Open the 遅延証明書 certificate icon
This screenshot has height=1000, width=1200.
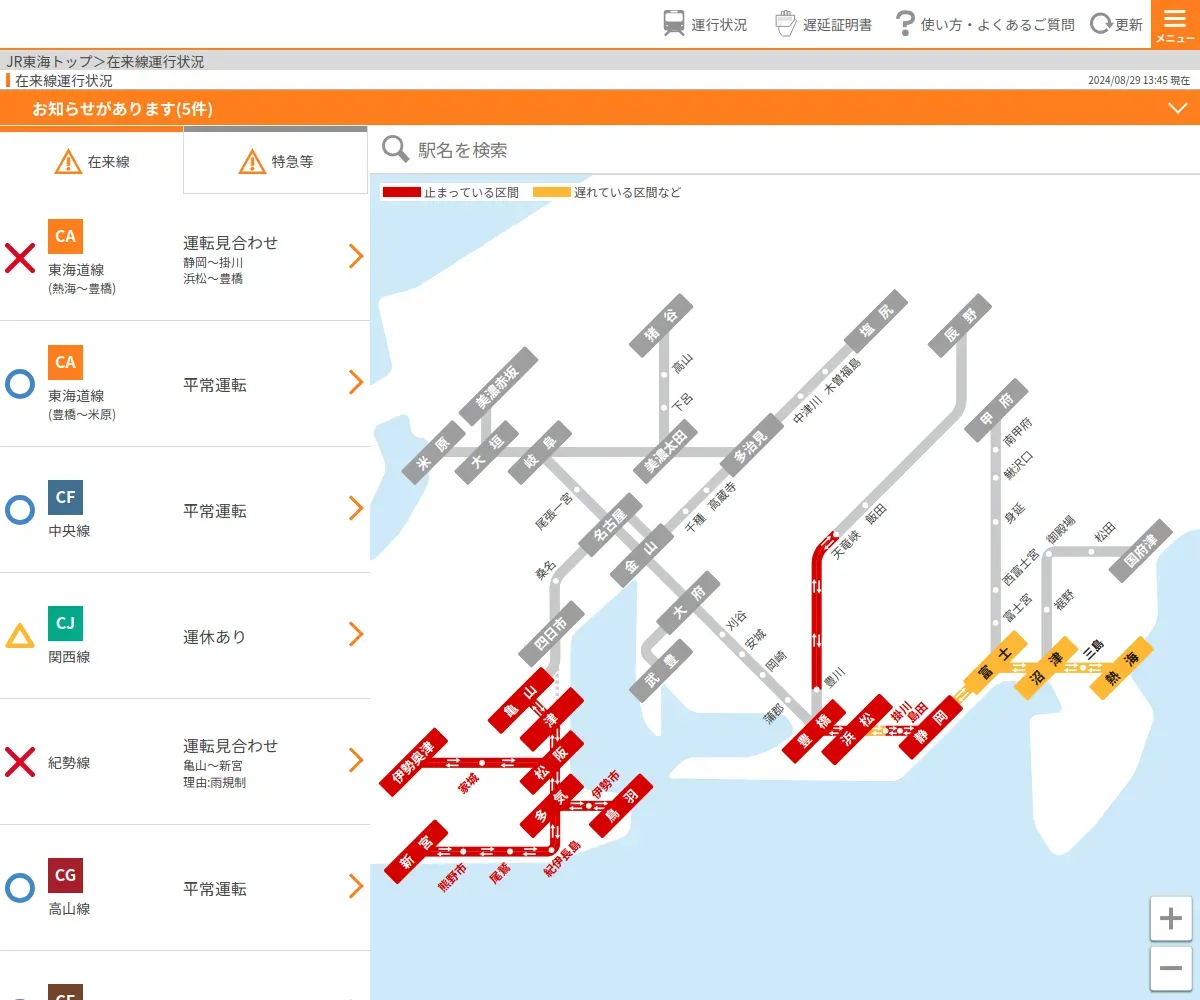[787, 23]
